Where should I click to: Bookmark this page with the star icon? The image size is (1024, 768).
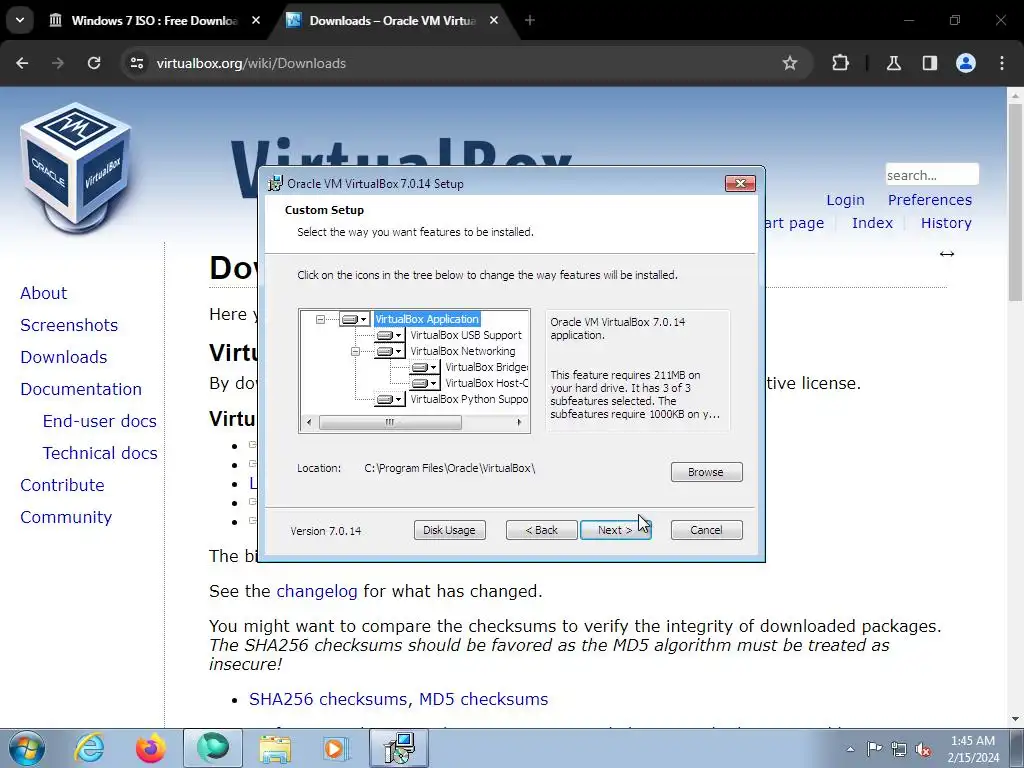[x=790, y=63]
